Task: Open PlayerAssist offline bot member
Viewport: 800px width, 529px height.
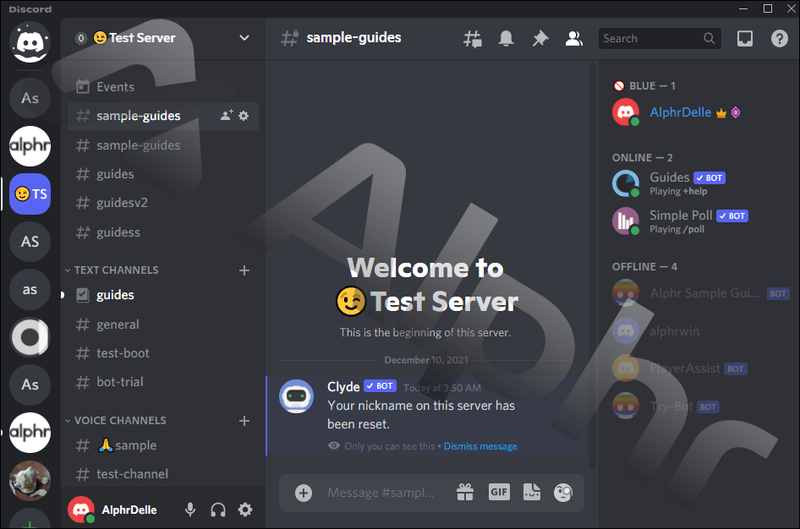Action: [698, 369]
